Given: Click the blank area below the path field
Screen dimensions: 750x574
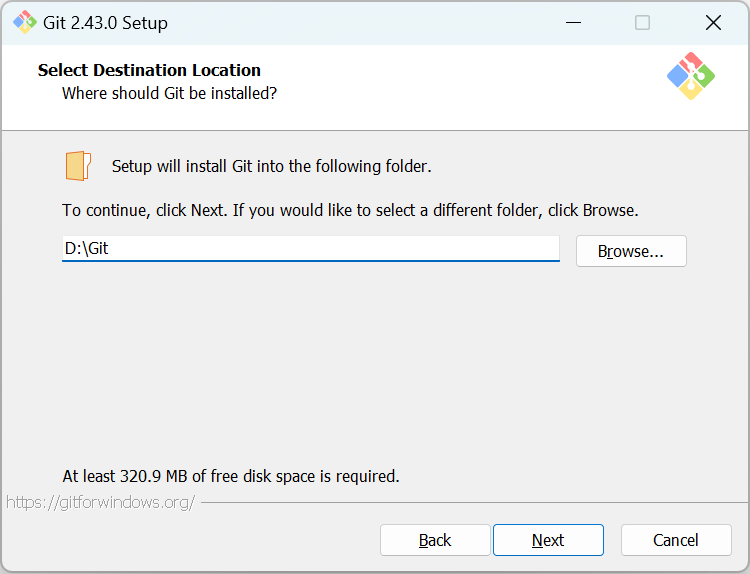Looking at the screenshot, I should point(375,364).
